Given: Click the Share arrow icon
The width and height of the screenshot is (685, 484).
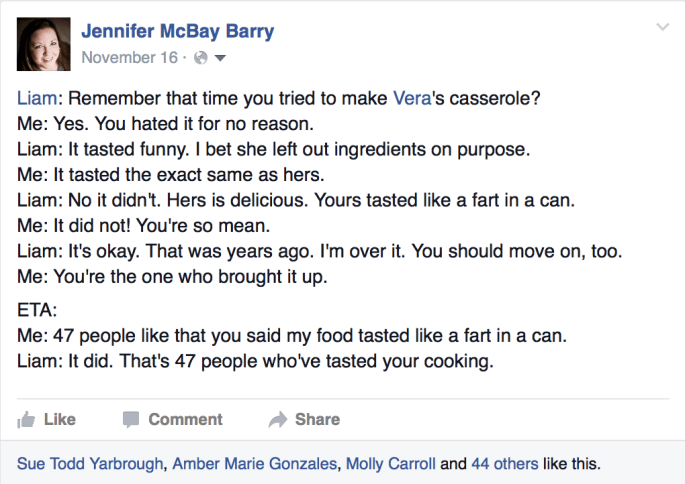Looking at the screenshot, I should pyautogui.click(x=278, y=420).
